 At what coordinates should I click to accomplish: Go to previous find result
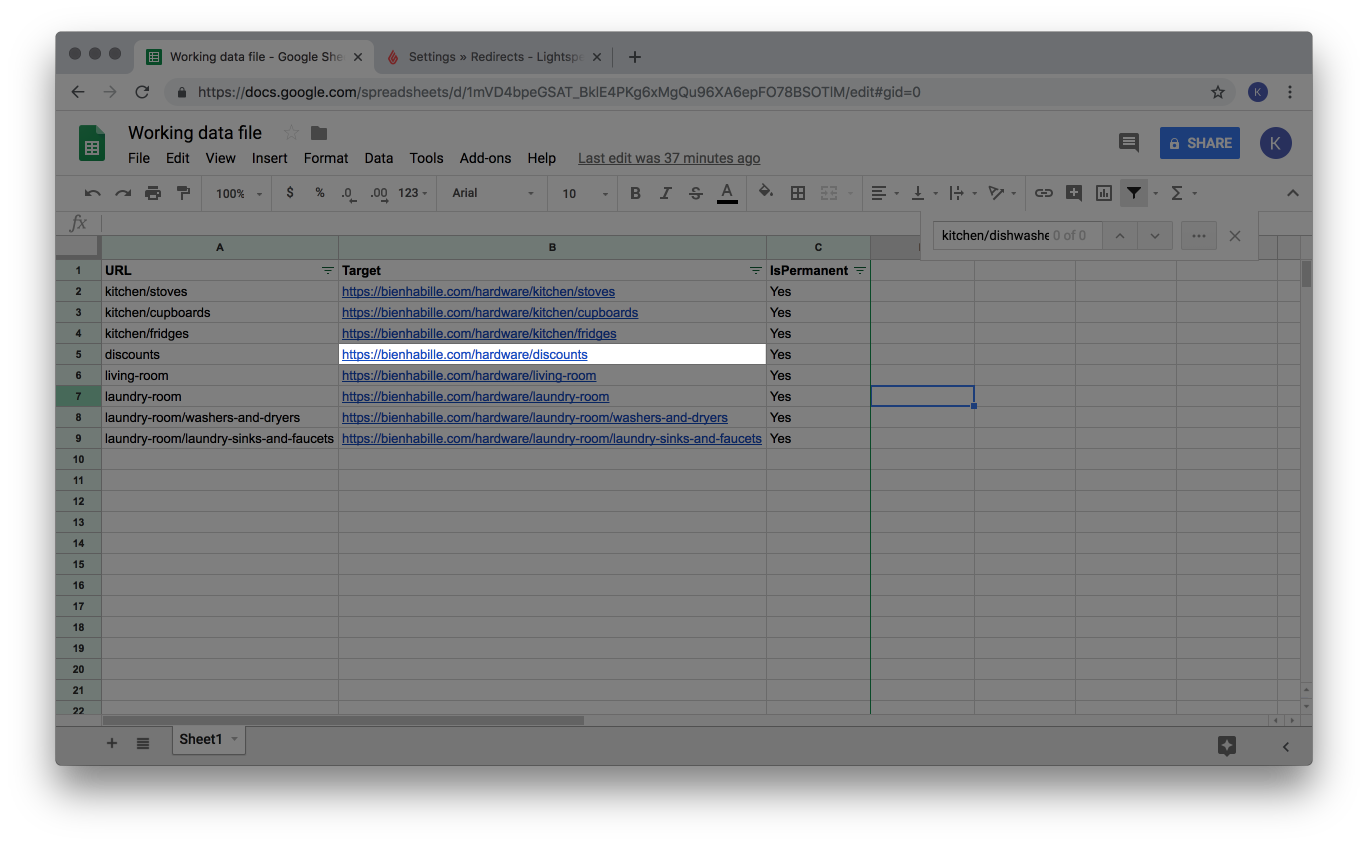(1120, 236)
